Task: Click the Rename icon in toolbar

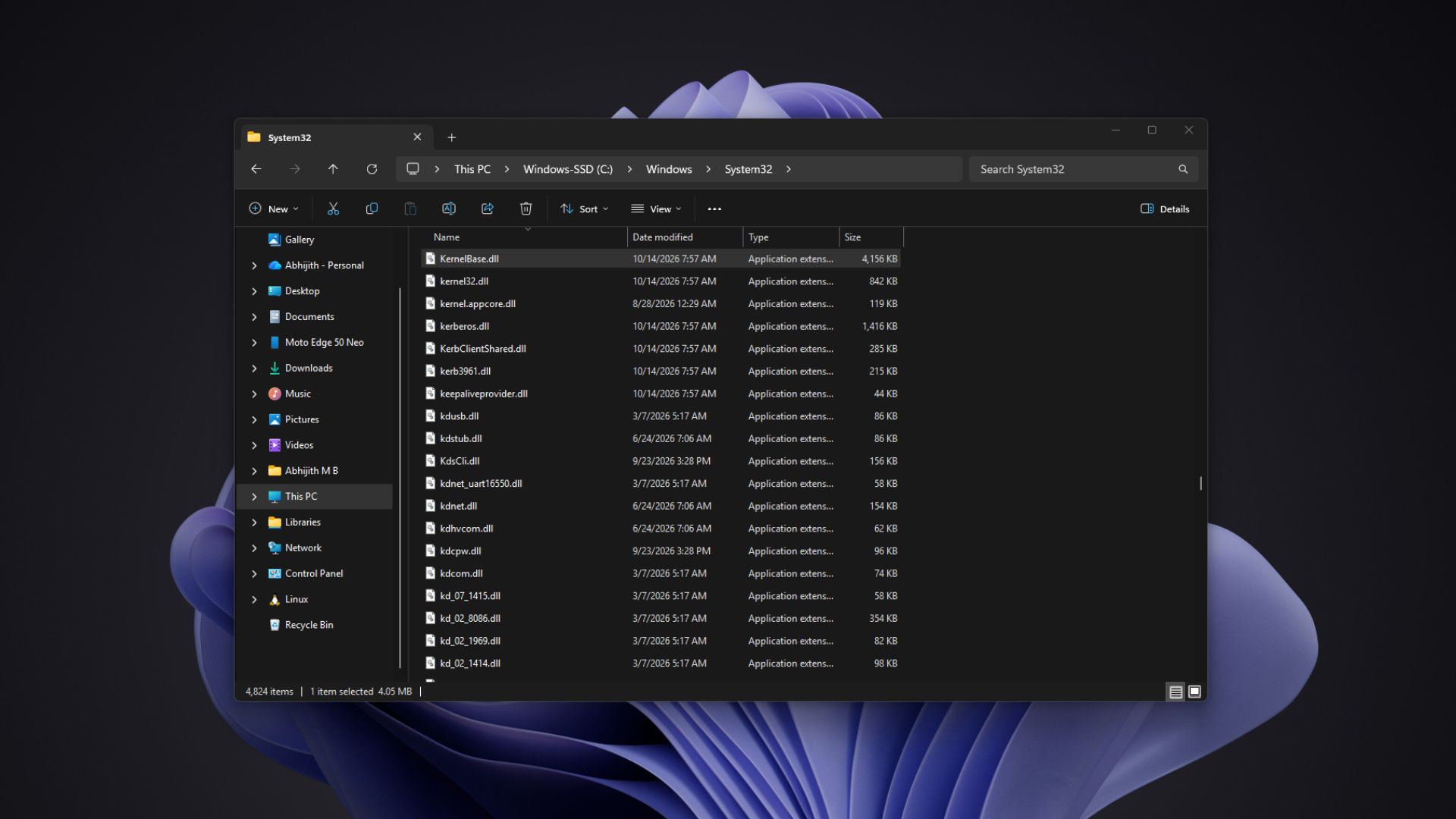Action: pyautogui.click(x=449, y=209)
